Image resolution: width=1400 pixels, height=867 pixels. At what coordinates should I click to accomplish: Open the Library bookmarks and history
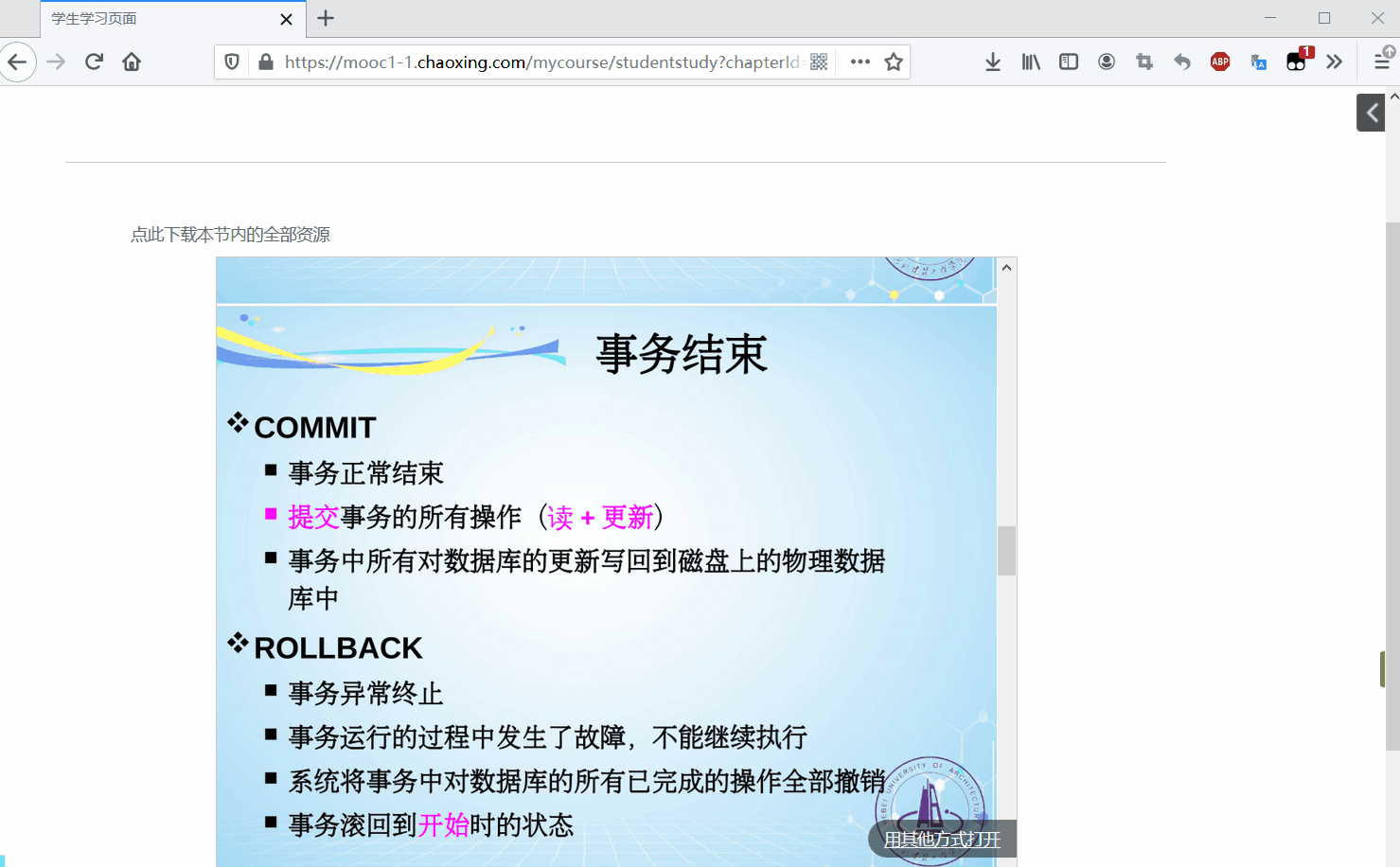1031,62
